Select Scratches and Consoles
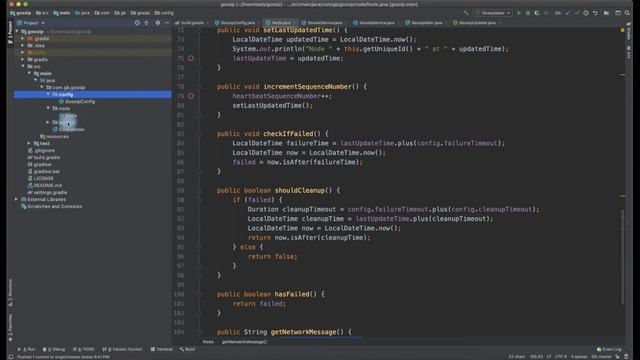This screenshot has width=640, height=360. pyautogui.click(x=51, y=207)
